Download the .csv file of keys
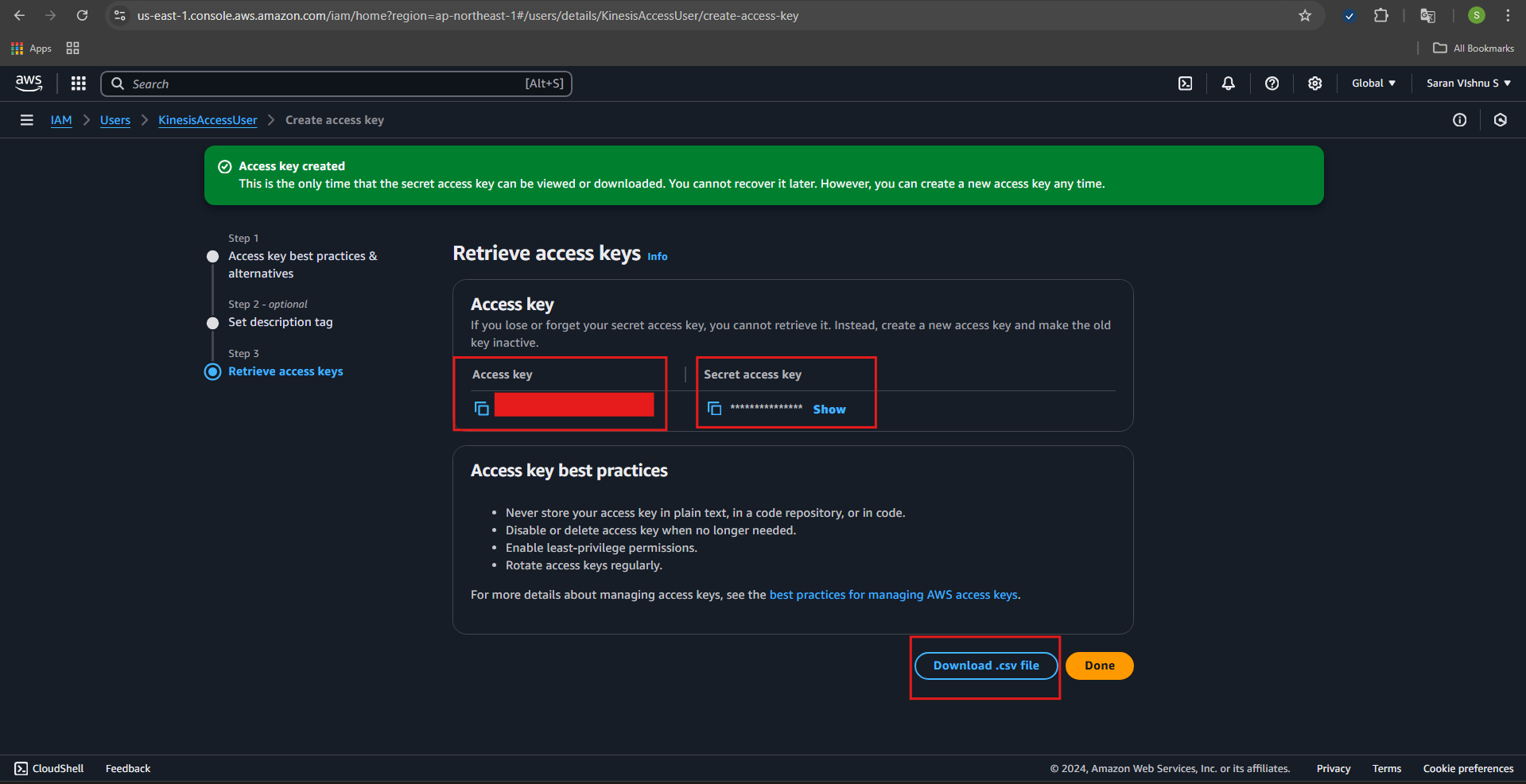 click(x=985, y=666)
